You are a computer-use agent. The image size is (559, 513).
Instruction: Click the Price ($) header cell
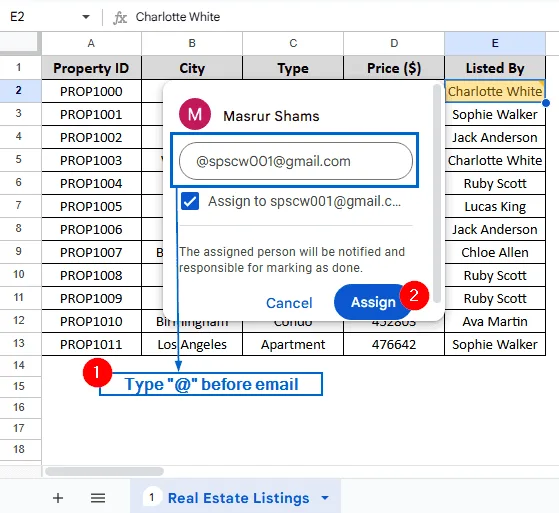click(x=394, y=68)
